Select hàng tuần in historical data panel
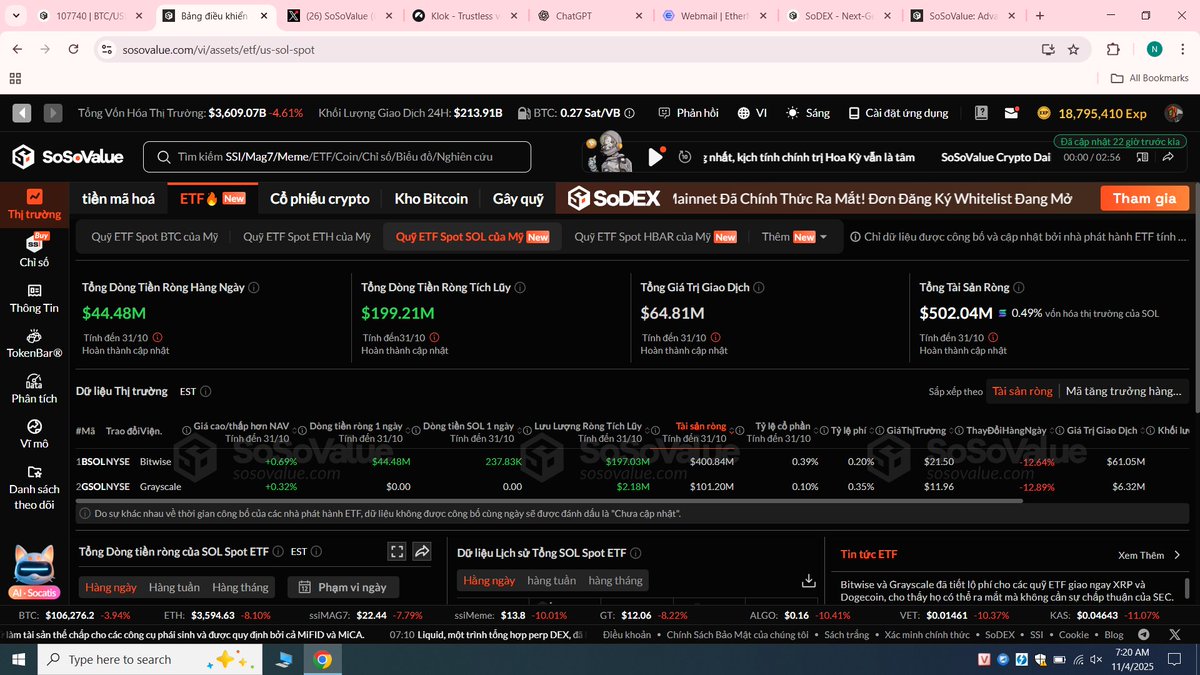This screenshot has height=675, width=1200. tap(551, 580)
